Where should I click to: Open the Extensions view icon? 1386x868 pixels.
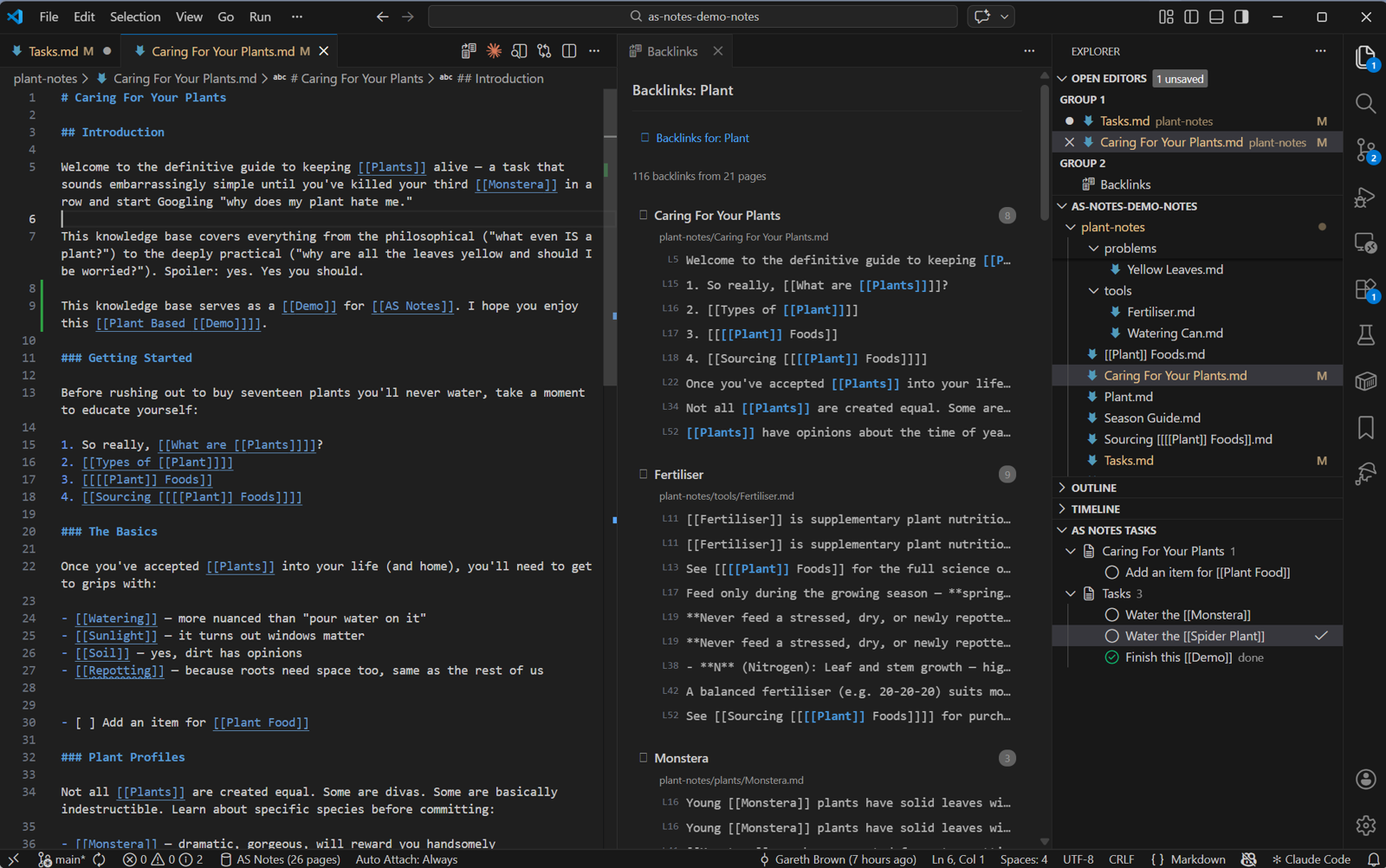pyautogui.click(x=1365, y=289)
